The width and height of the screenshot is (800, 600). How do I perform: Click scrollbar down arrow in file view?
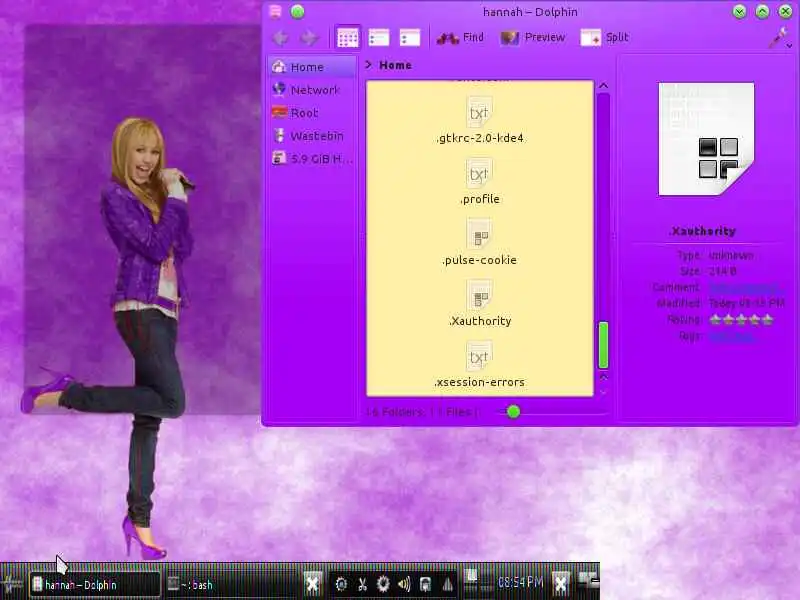[x=603, y=392]
